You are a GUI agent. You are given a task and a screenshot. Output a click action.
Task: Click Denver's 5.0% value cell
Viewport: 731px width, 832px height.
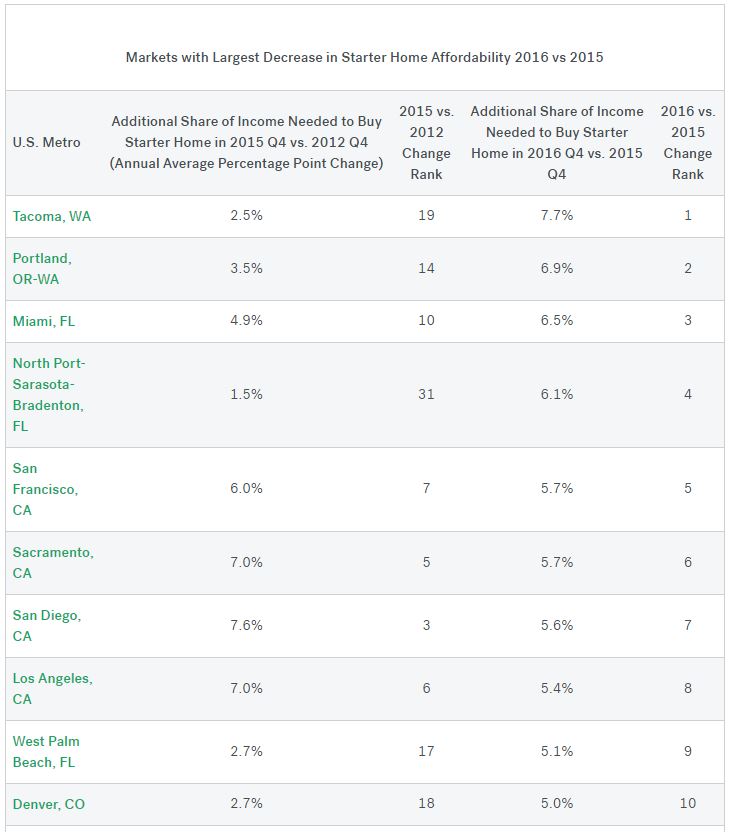coord(557,803)
